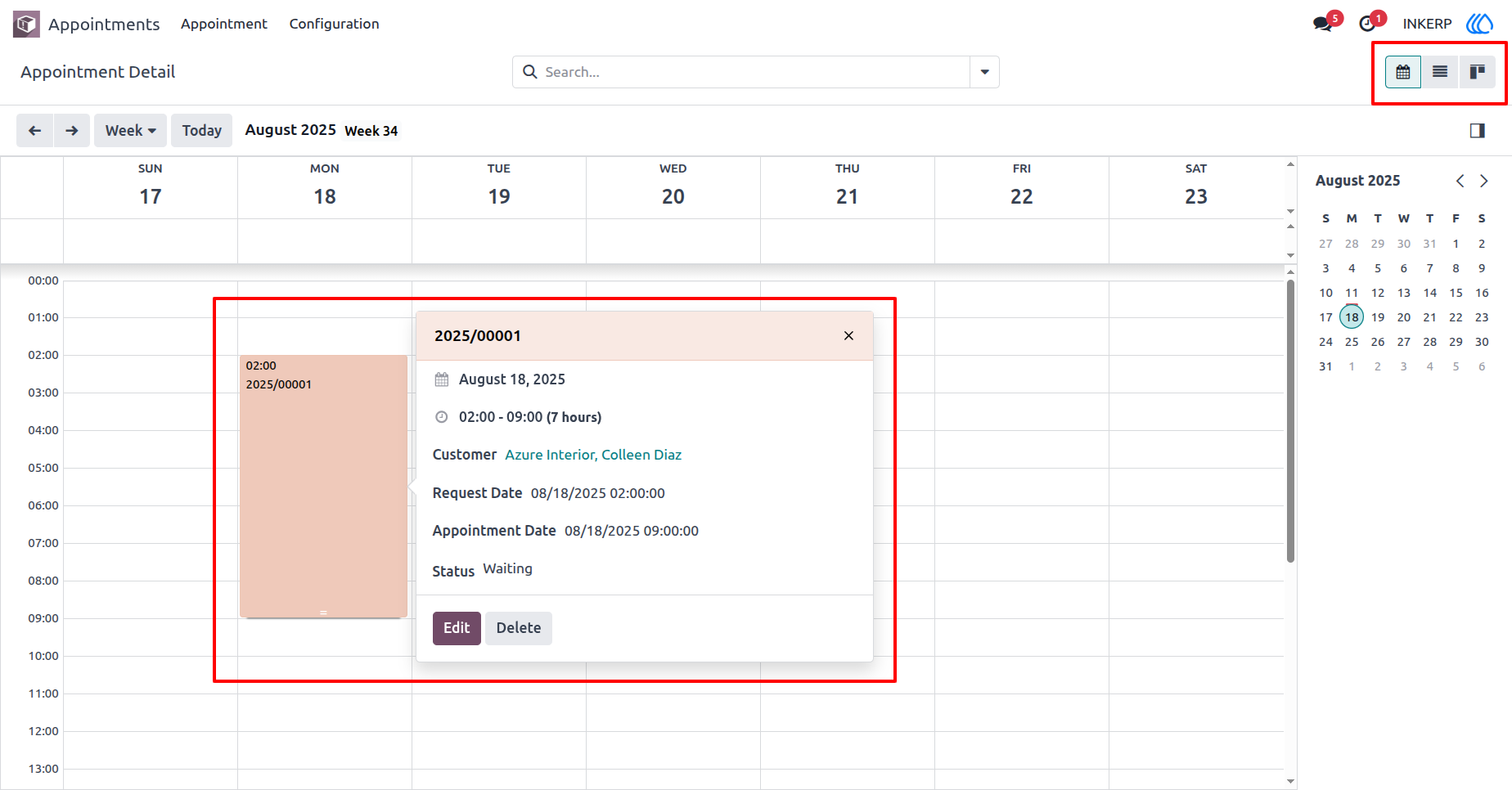Screen dimensions: 1512x790
Task: Click the INKERP user name
Action: (1427, 24)
